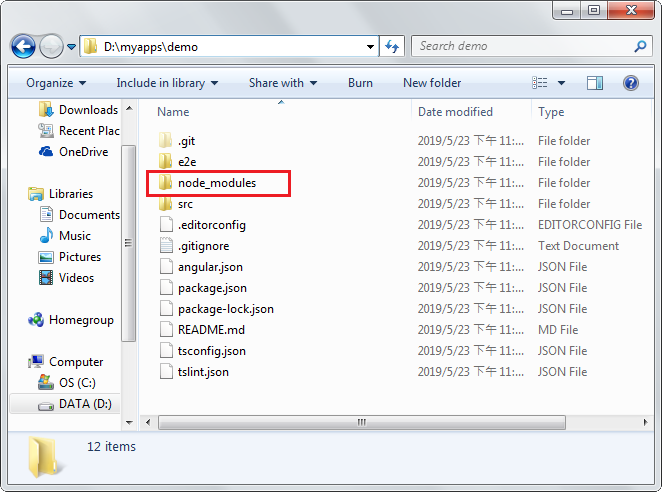Open the Share with menu
This screenshot has width=662, height=492.
tap(282, 83)
